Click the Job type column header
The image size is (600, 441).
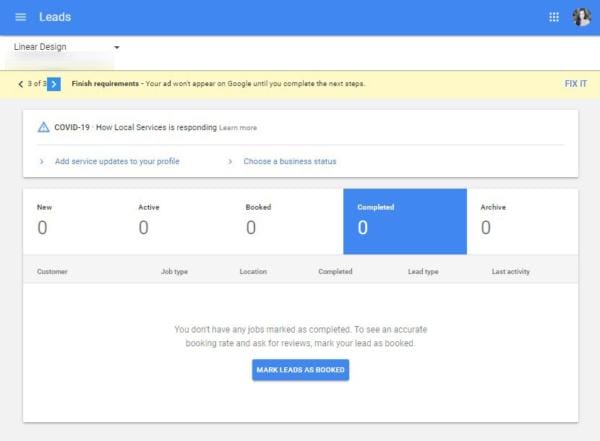pyautogui.click(x=174, y=271)
